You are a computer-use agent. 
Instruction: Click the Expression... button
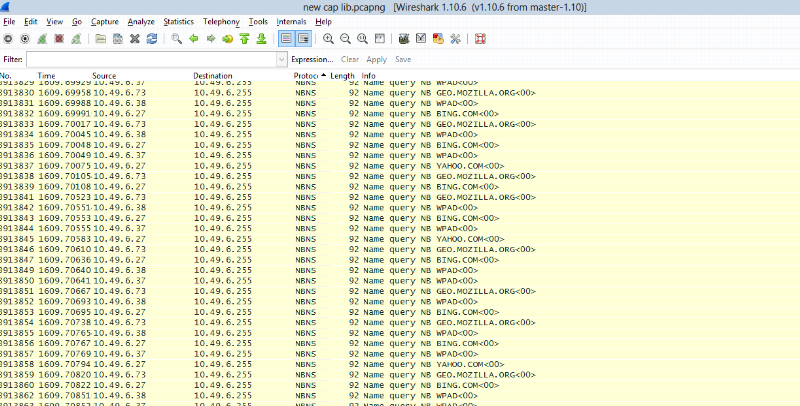click(x=312, y=59)
